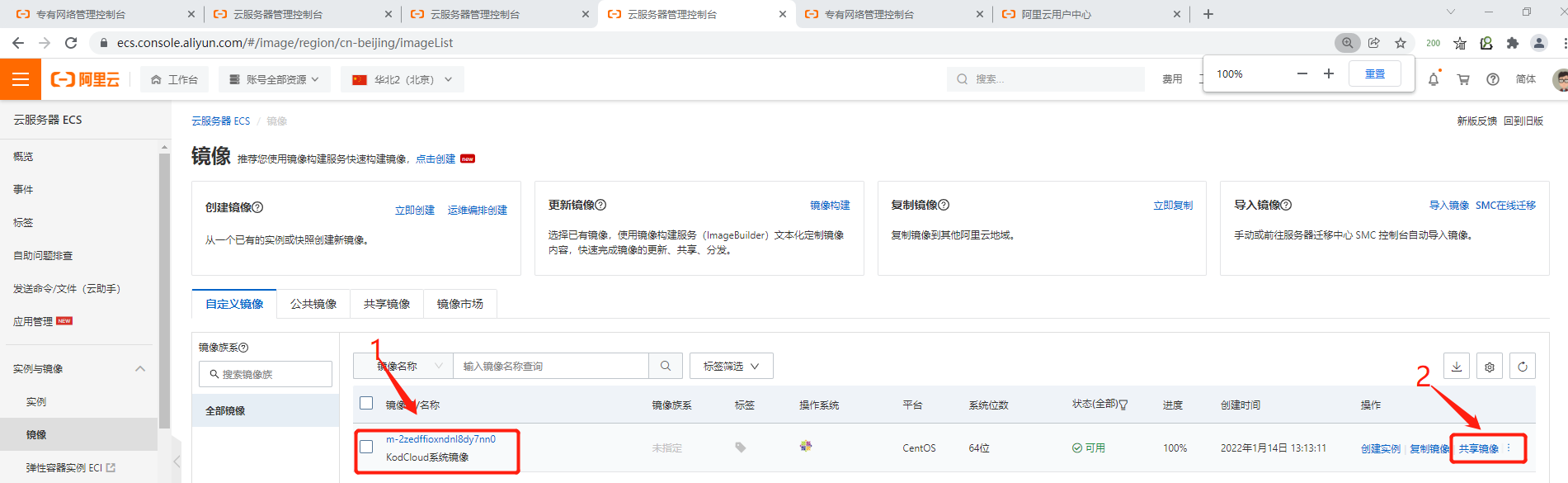1568x483 pixels.
Task: Open the 华北2 (北京) region selector
Action: pyautogui.click(x=403, y=79)
